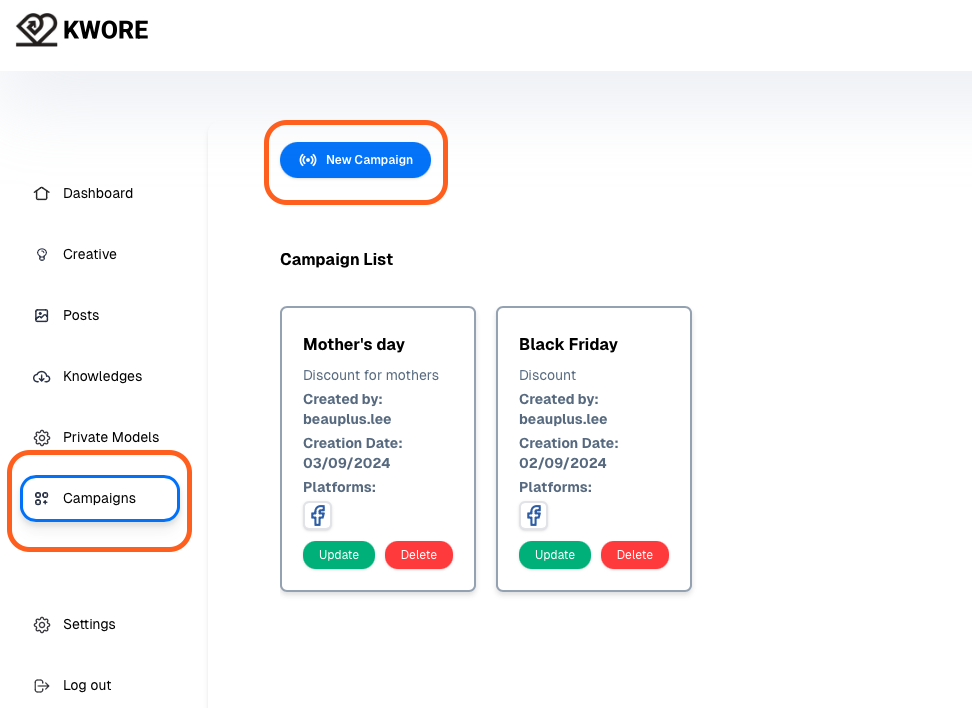Delete the Mother's day campaign

click(x=419, y=555)
